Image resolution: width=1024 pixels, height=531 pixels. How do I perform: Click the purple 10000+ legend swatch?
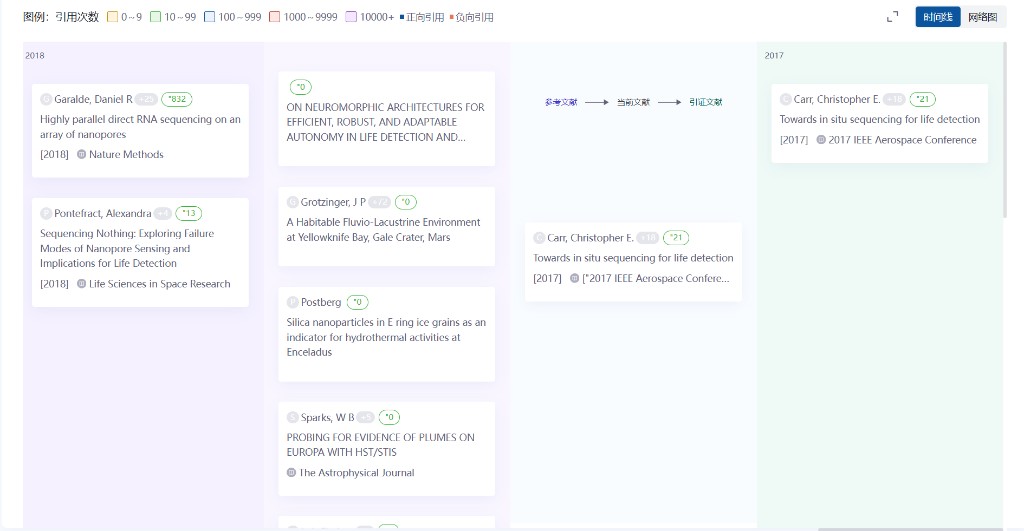click(351, 17)
